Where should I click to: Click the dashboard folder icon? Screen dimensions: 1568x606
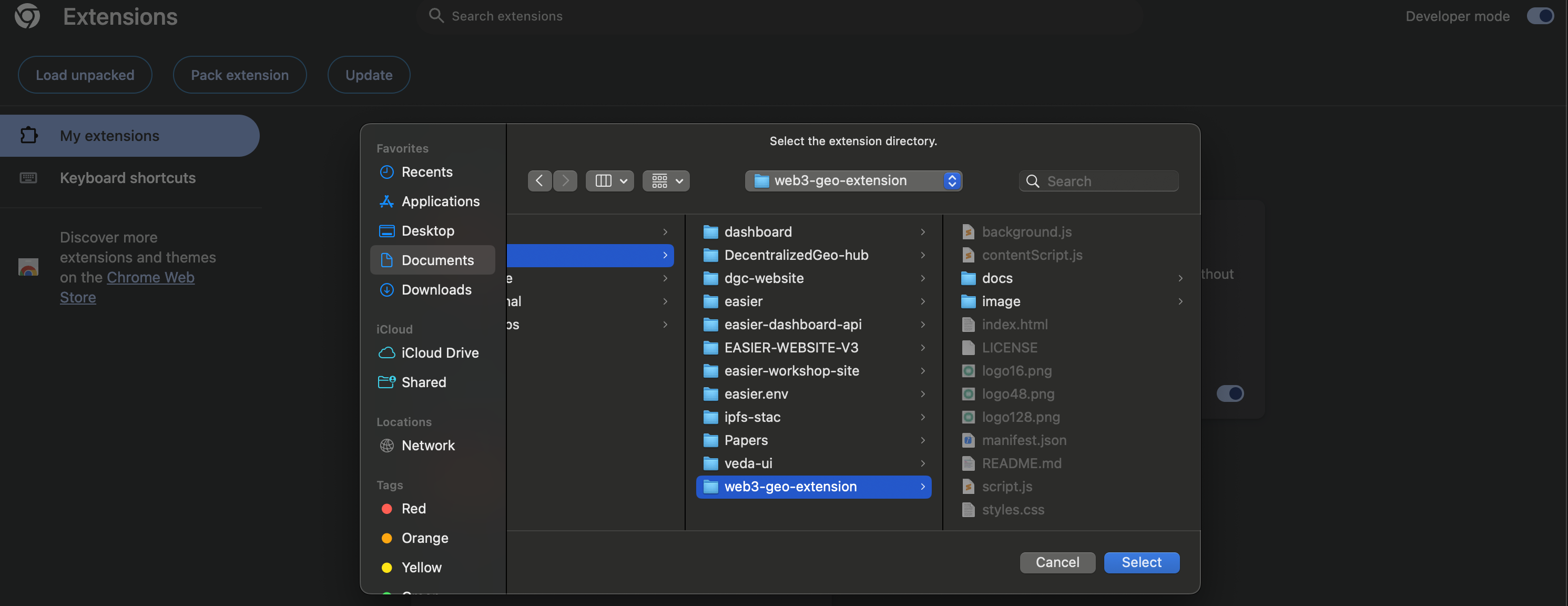pyautogui.click(x=710, y=232)
